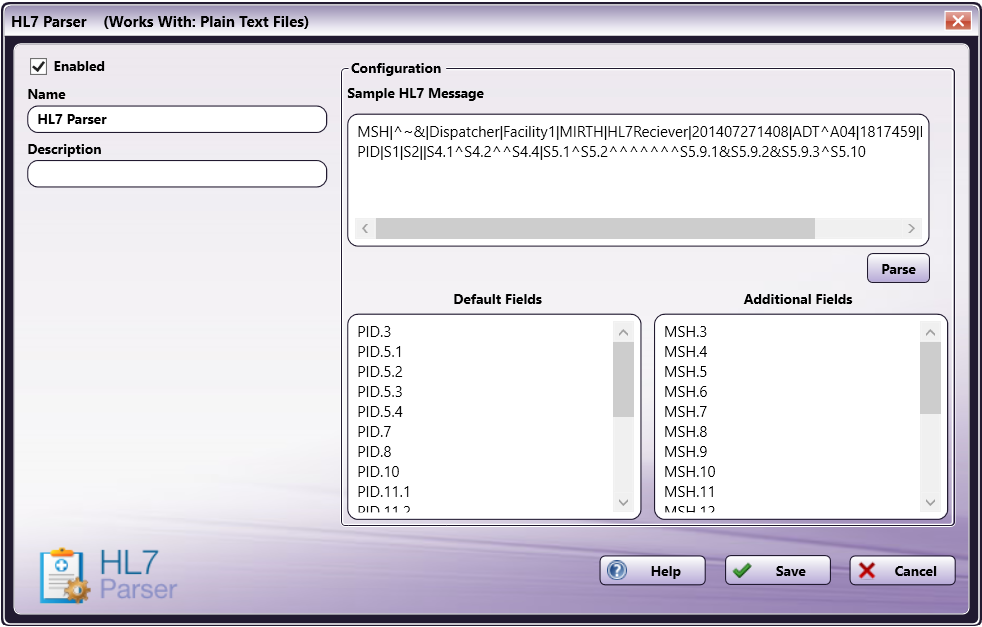Image resolution: width=982 pixels, height=627 pixels.
Task: Select MSH.11 in Additional Fields
Action: click(x=690, y=492)
